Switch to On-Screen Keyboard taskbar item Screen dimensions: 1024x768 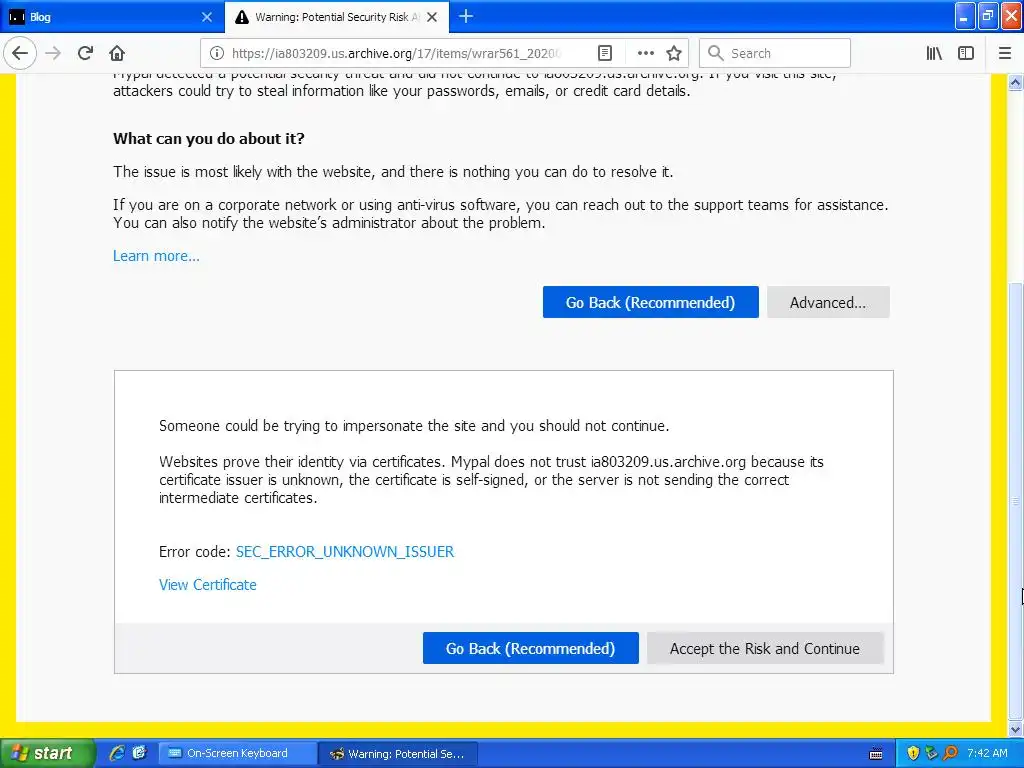click(237, 753)
